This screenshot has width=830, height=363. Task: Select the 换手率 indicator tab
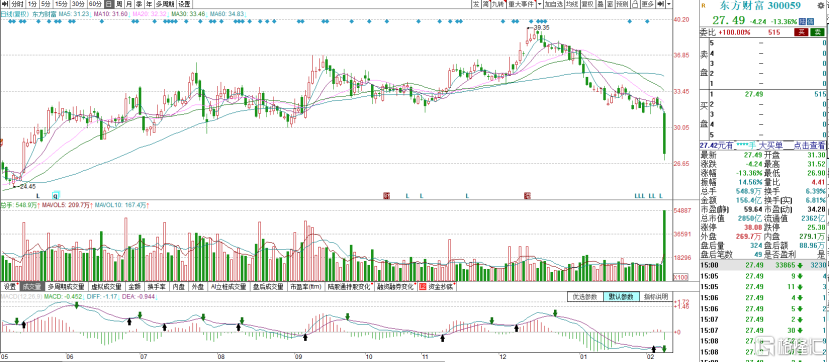pos(157,287)
